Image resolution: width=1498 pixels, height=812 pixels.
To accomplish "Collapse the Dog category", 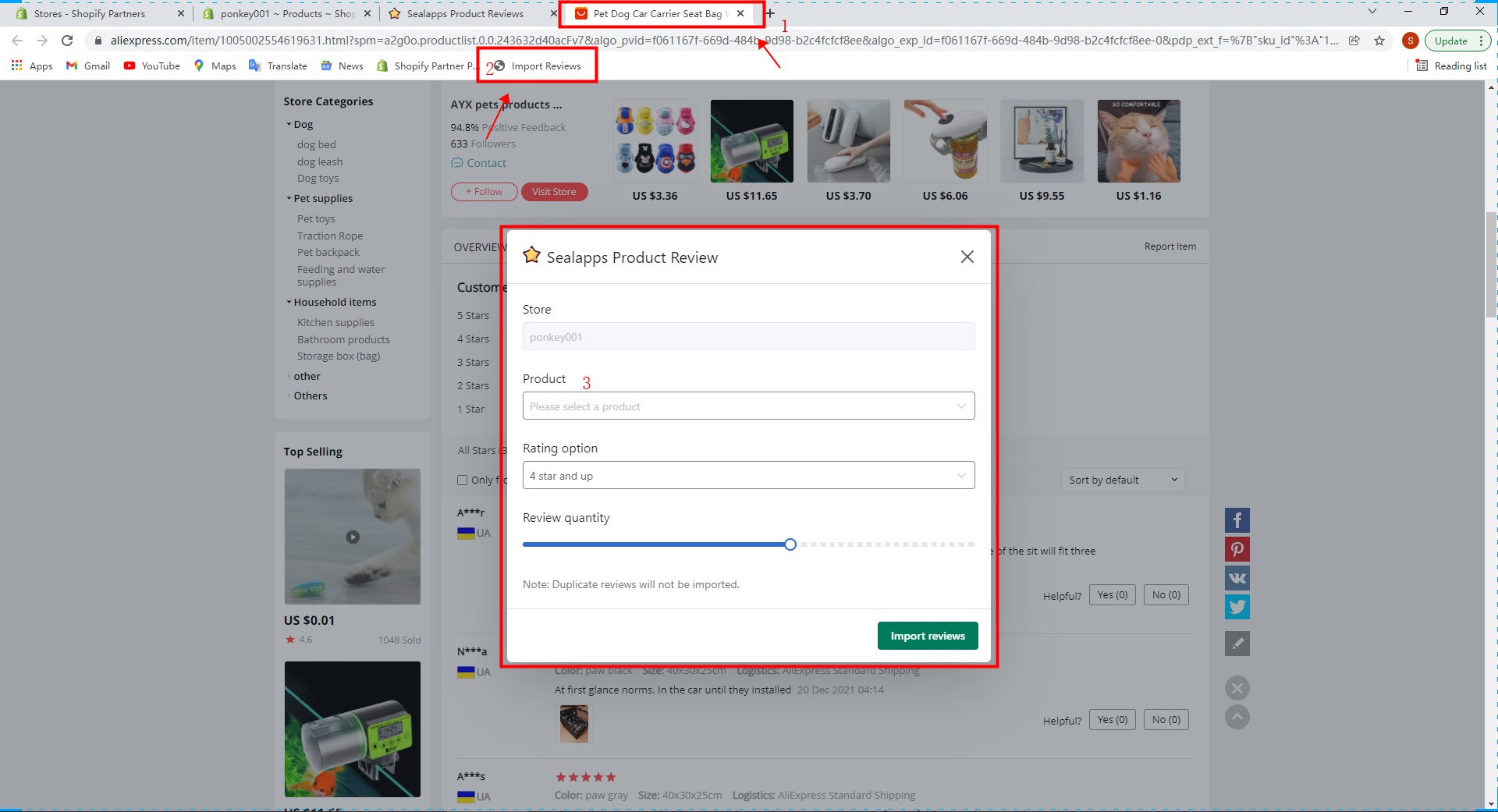I will 289,124.
